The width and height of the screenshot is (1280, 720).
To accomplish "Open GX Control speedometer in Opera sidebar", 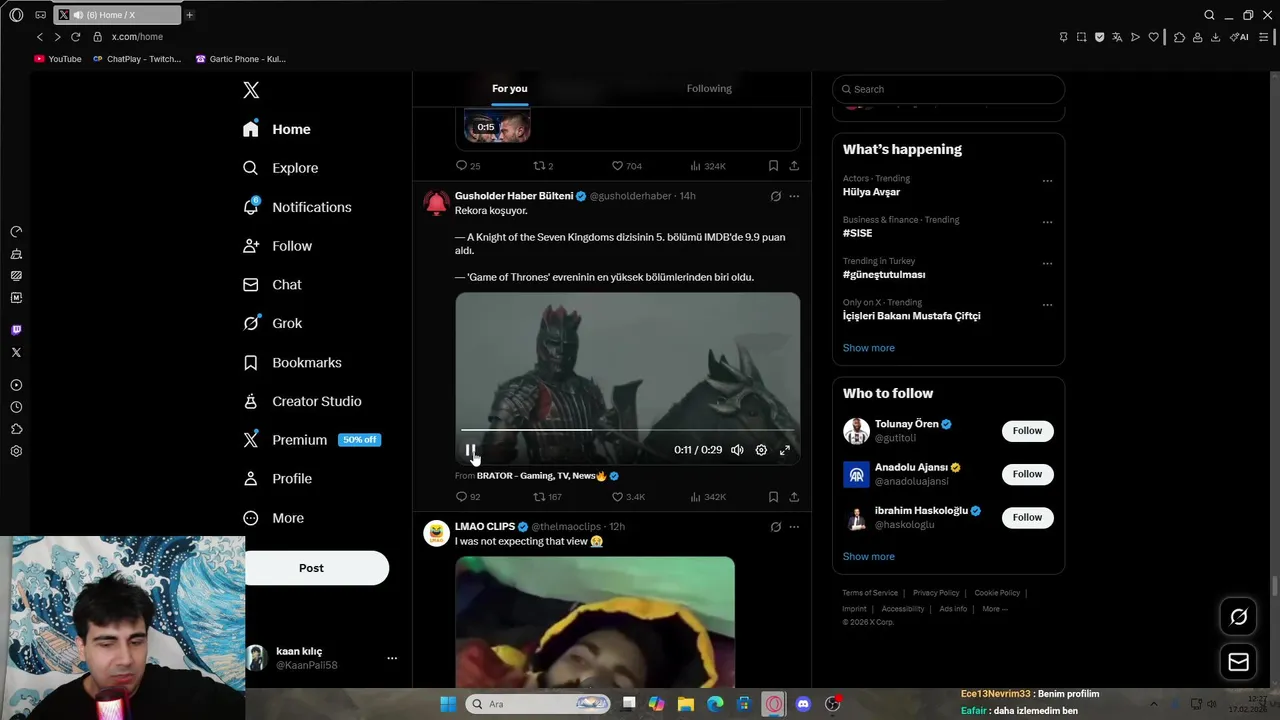I will pyautogui.click(x=16, y=231).
